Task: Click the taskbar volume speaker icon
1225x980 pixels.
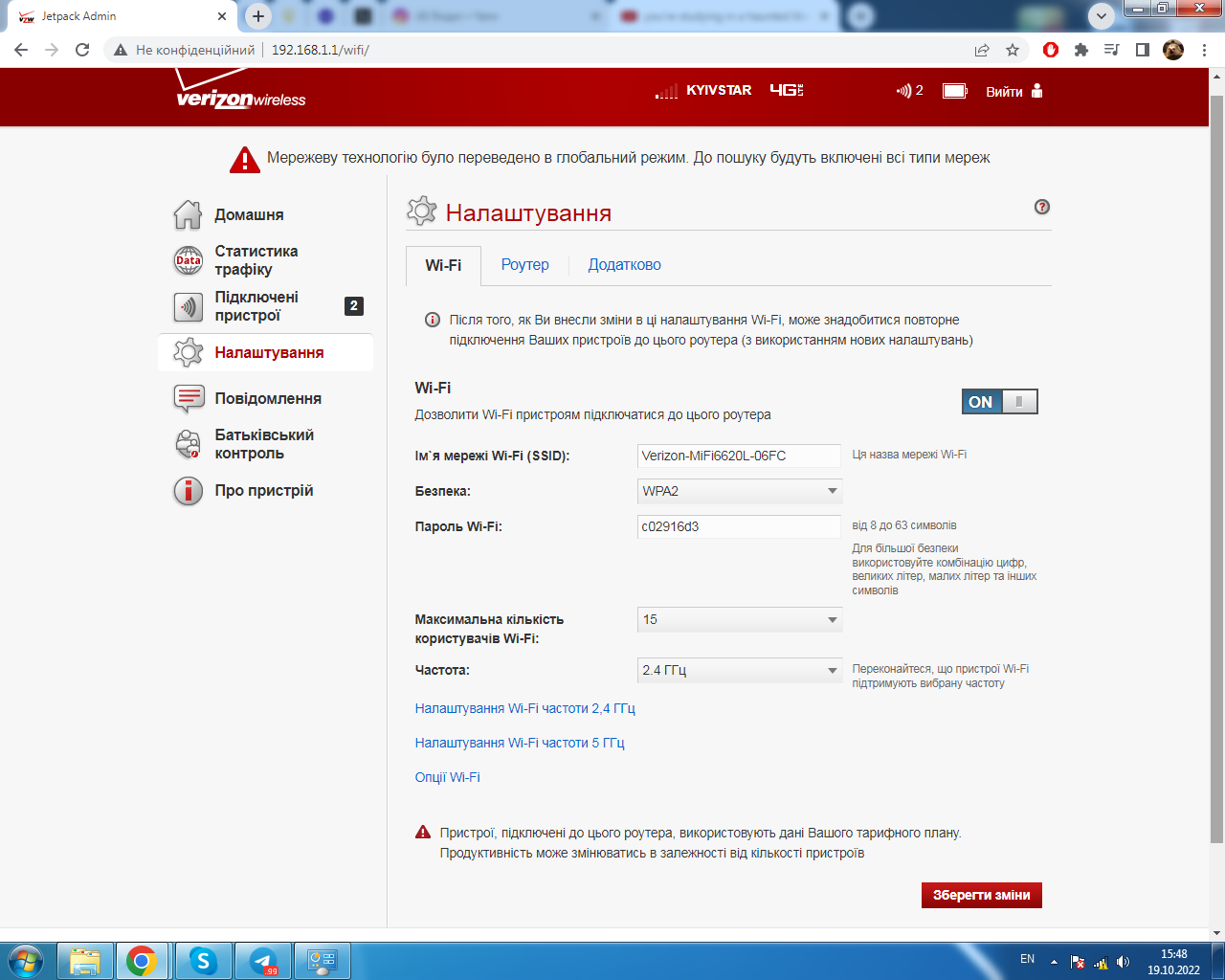Action: (1124, 962)
